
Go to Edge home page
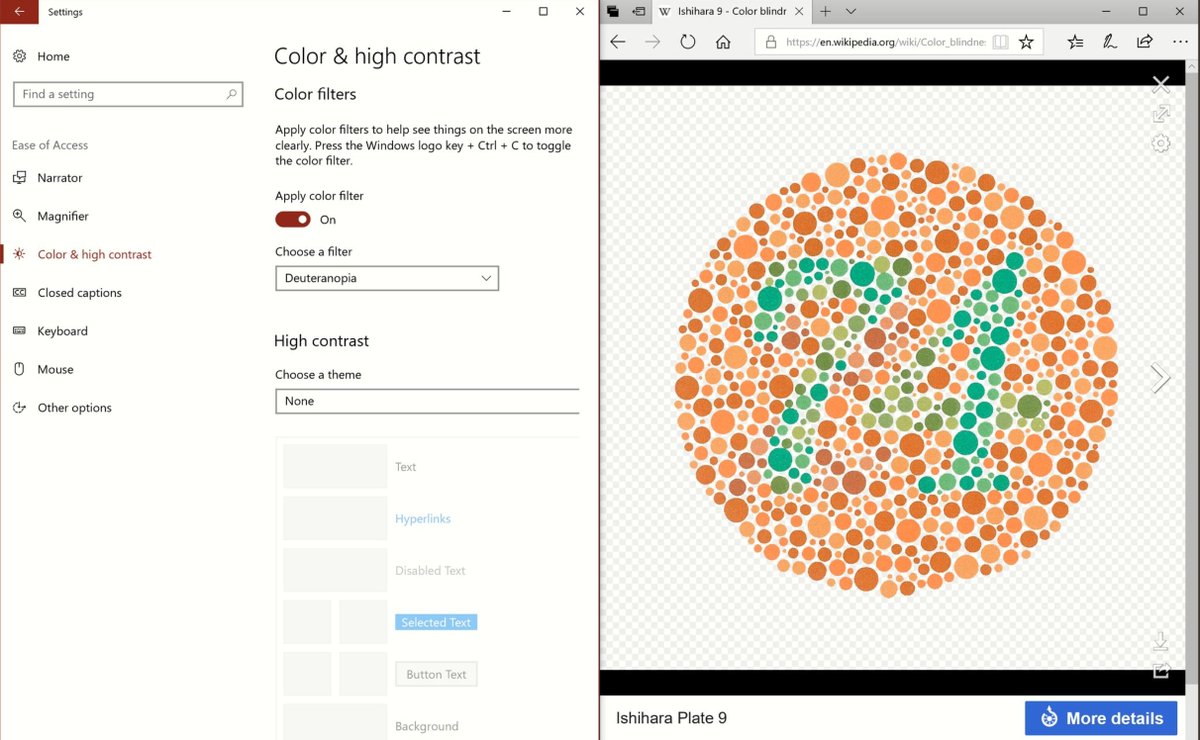coord(723,42)
